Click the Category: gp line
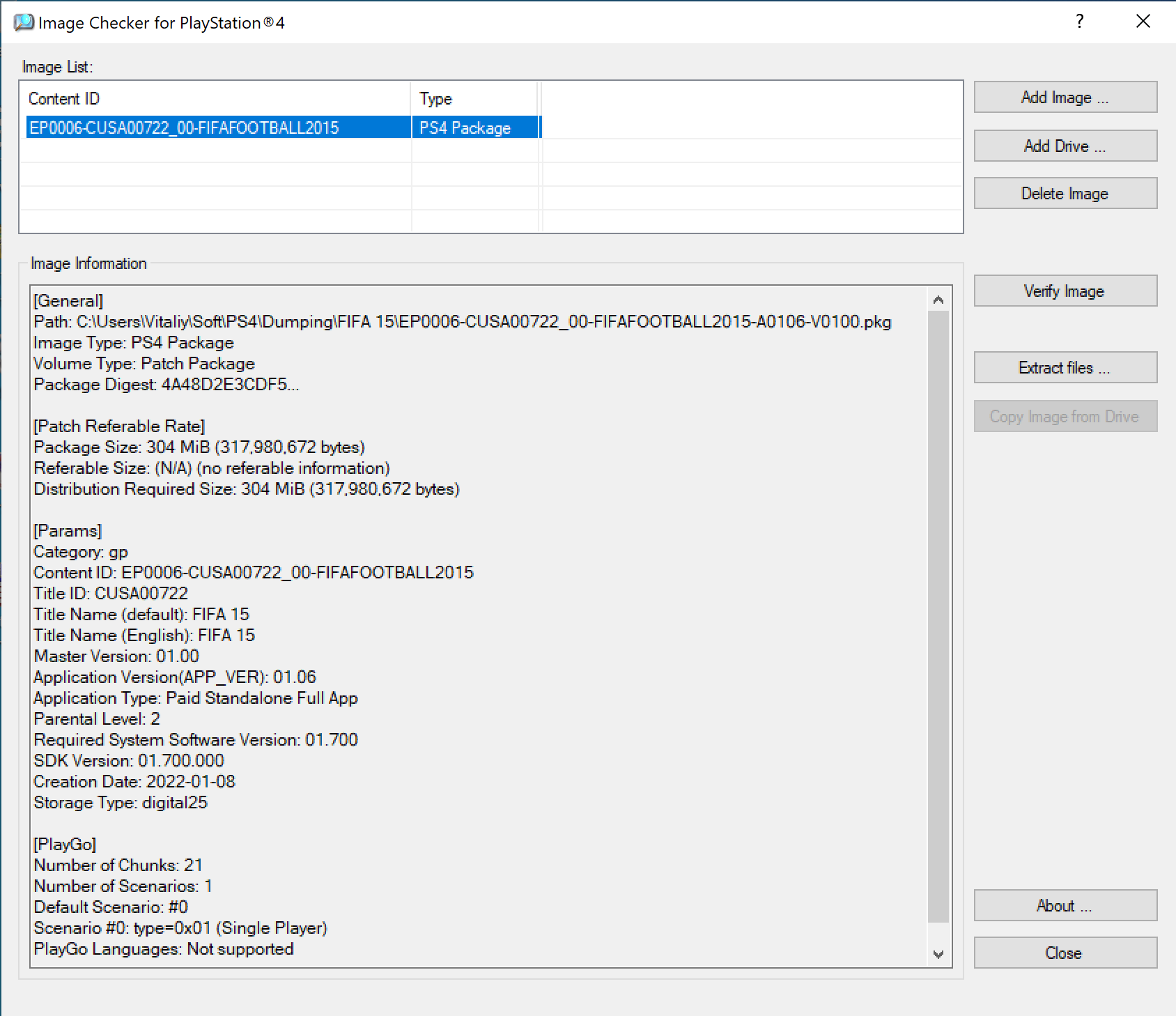 pos(81,552)
